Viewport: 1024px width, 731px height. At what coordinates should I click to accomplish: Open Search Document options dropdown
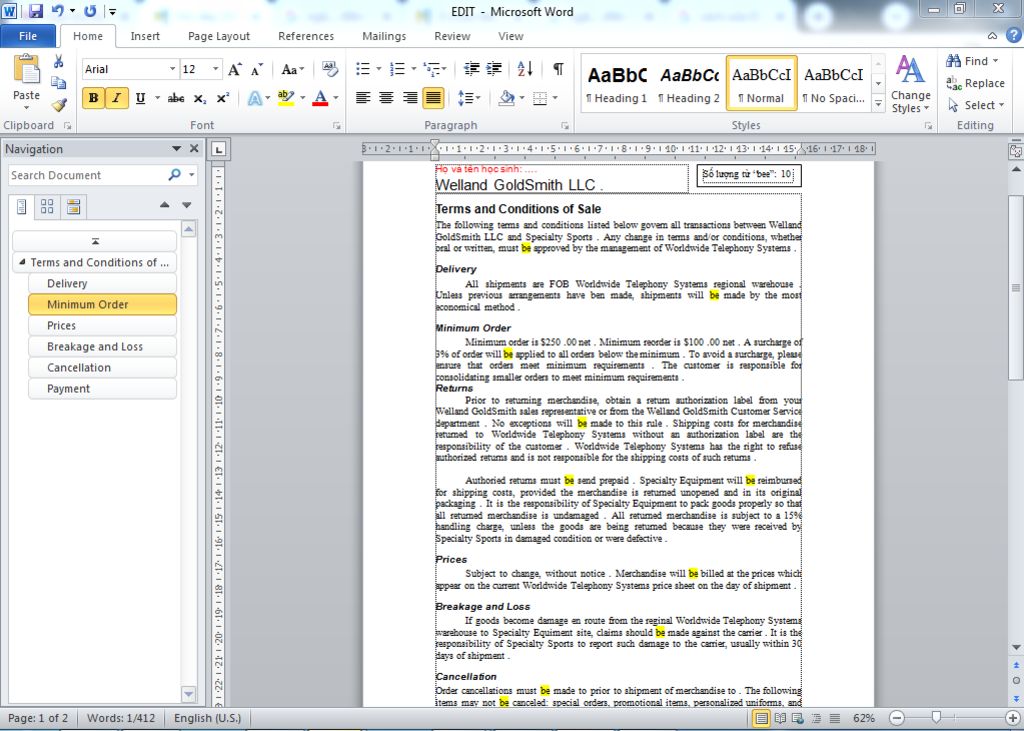(x=192, y=175)
